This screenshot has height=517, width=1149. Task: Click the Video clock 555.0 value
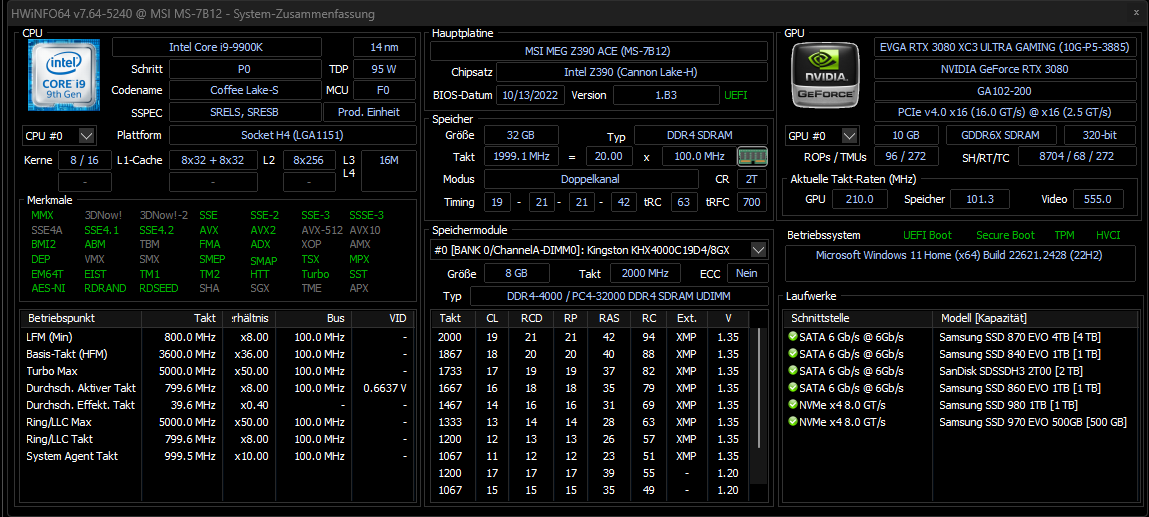click(x=1098, y=199)
